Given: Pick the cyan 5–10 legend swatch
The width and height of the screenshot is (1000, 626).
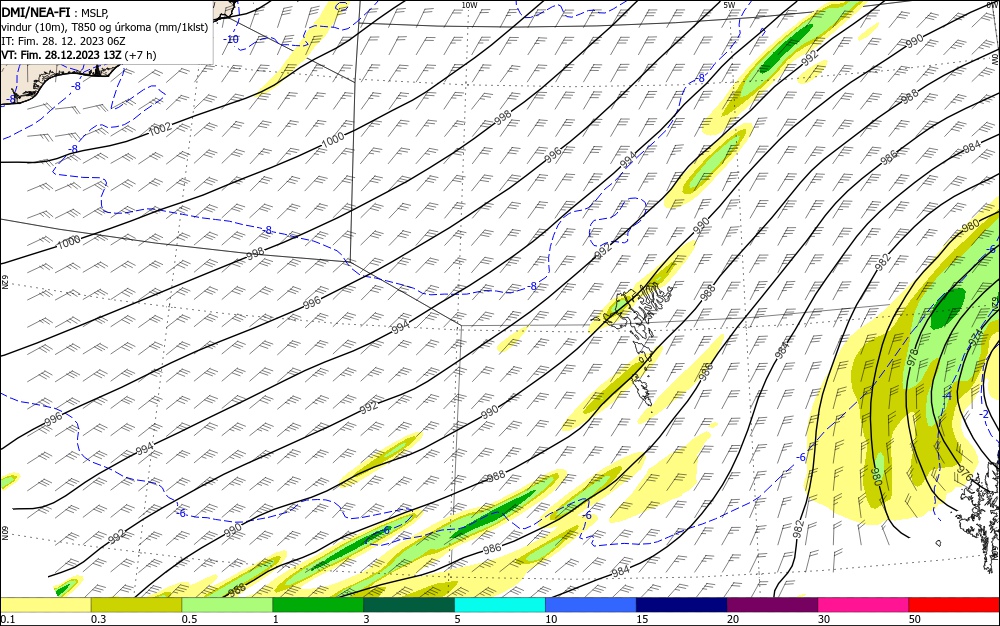Looking at the screenshot, I should point(500,605).
